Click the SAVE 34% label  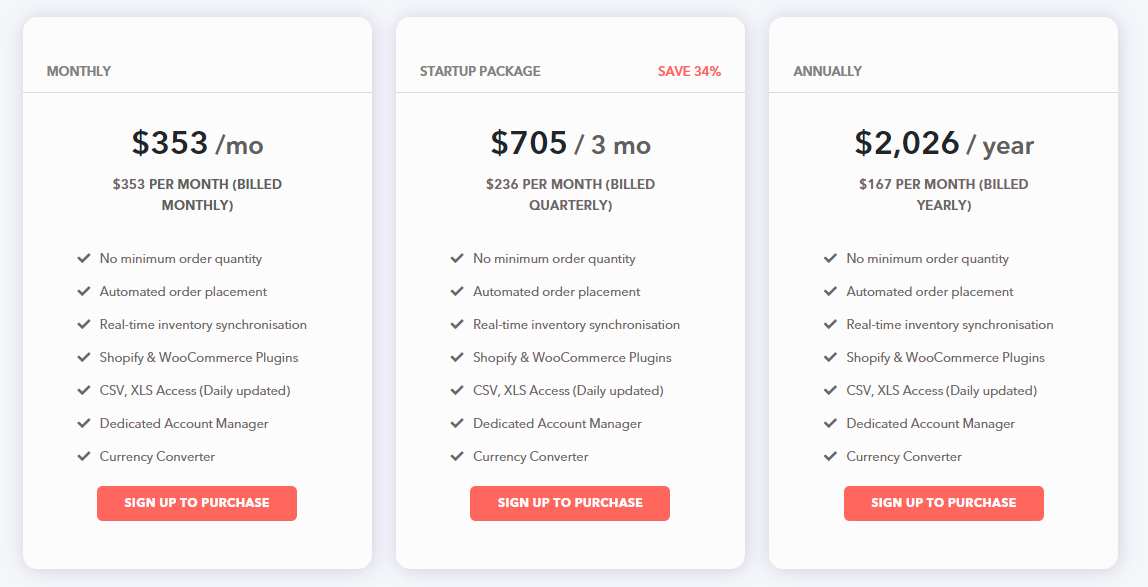[689, 71]
